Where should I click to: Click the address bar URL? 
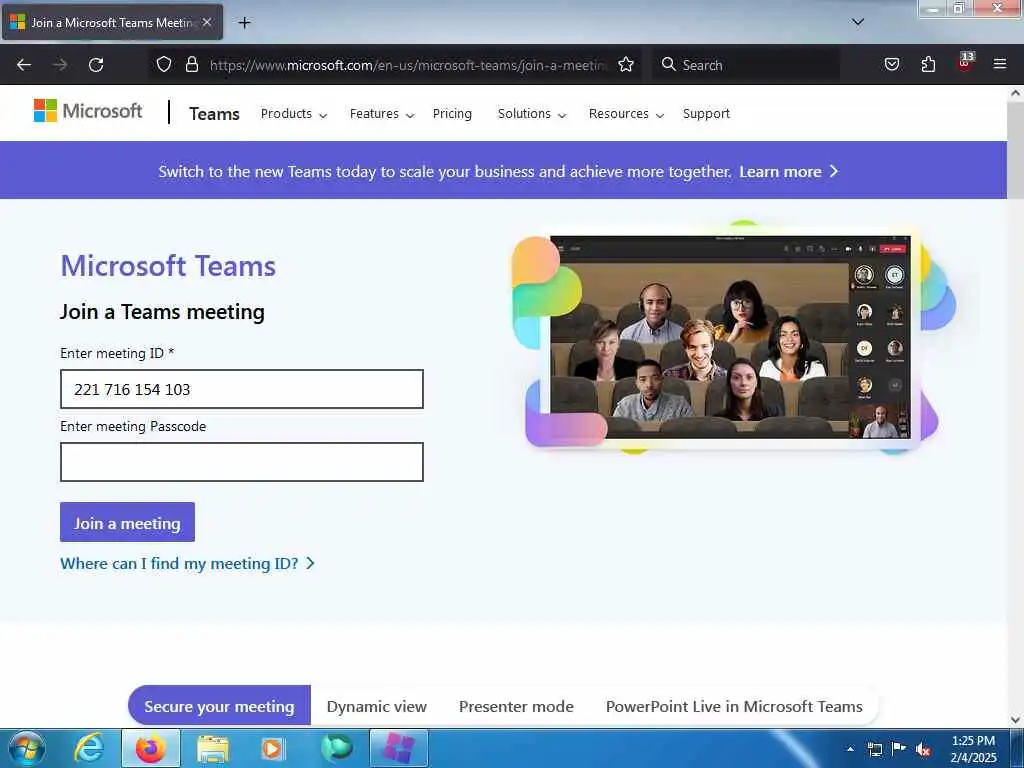coord(409,65)
